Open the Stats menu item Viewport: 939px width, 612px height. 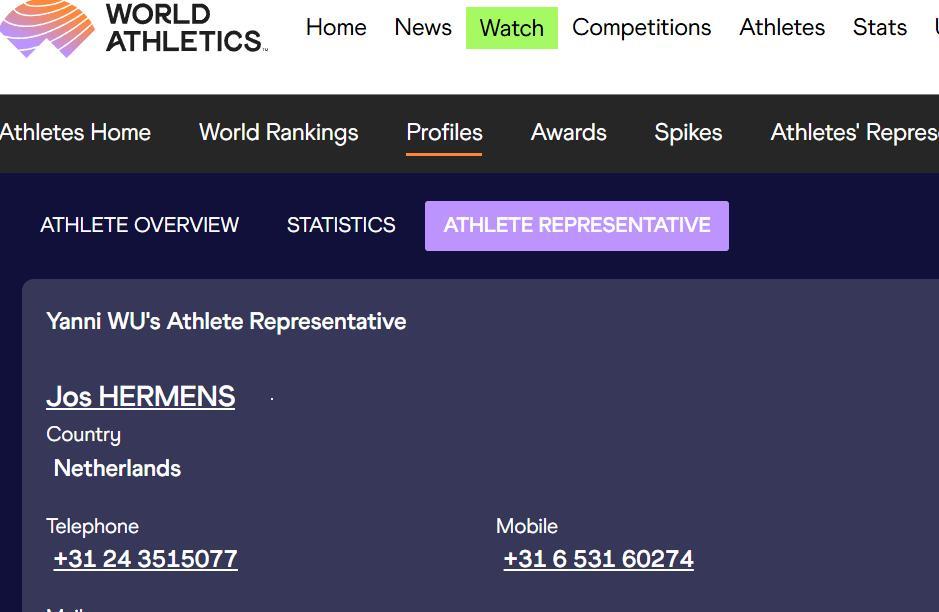(x=879, y=28)
